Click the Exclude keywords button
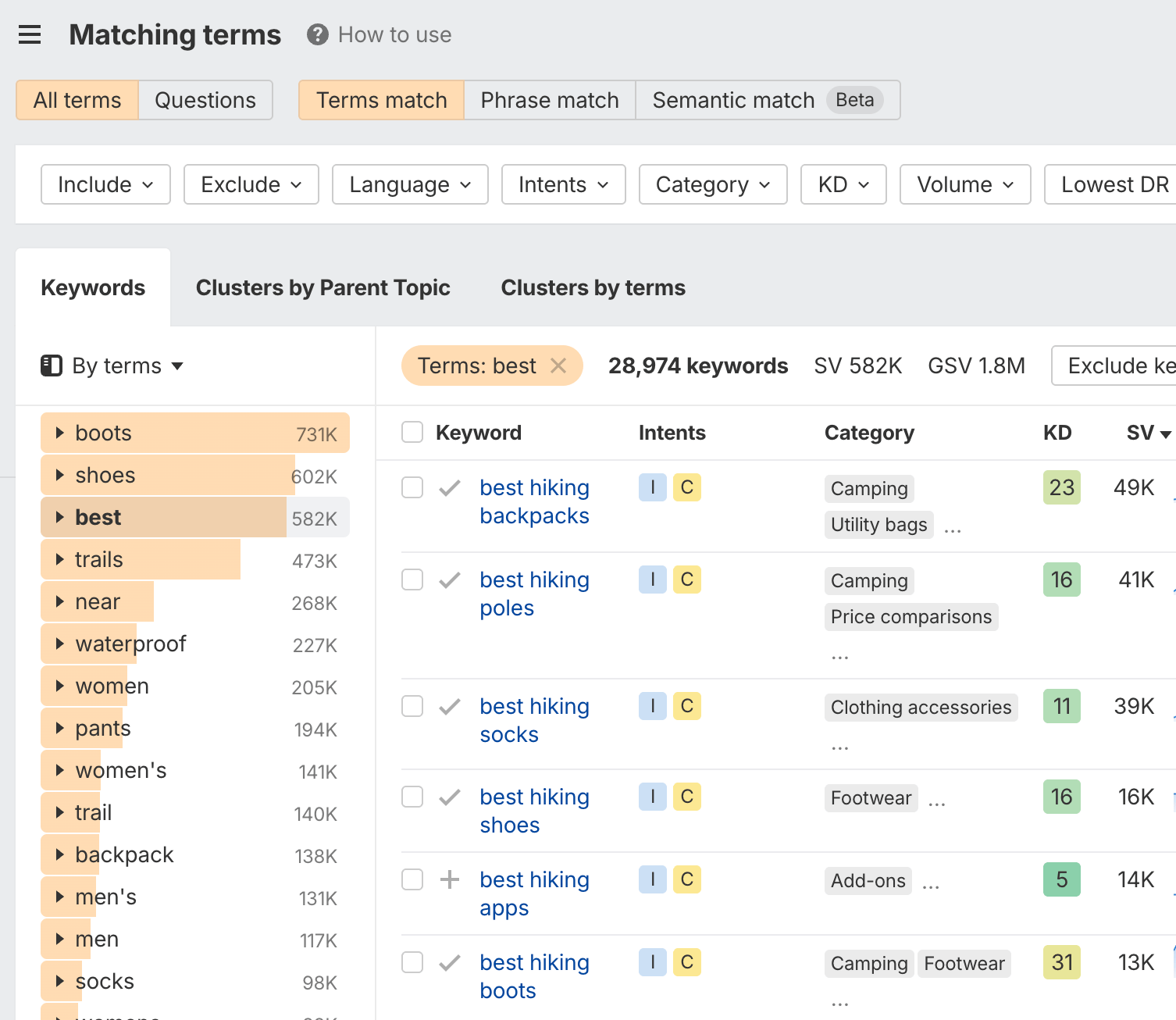Viewport: 1176px width, 1020px height. (1114, 366)
